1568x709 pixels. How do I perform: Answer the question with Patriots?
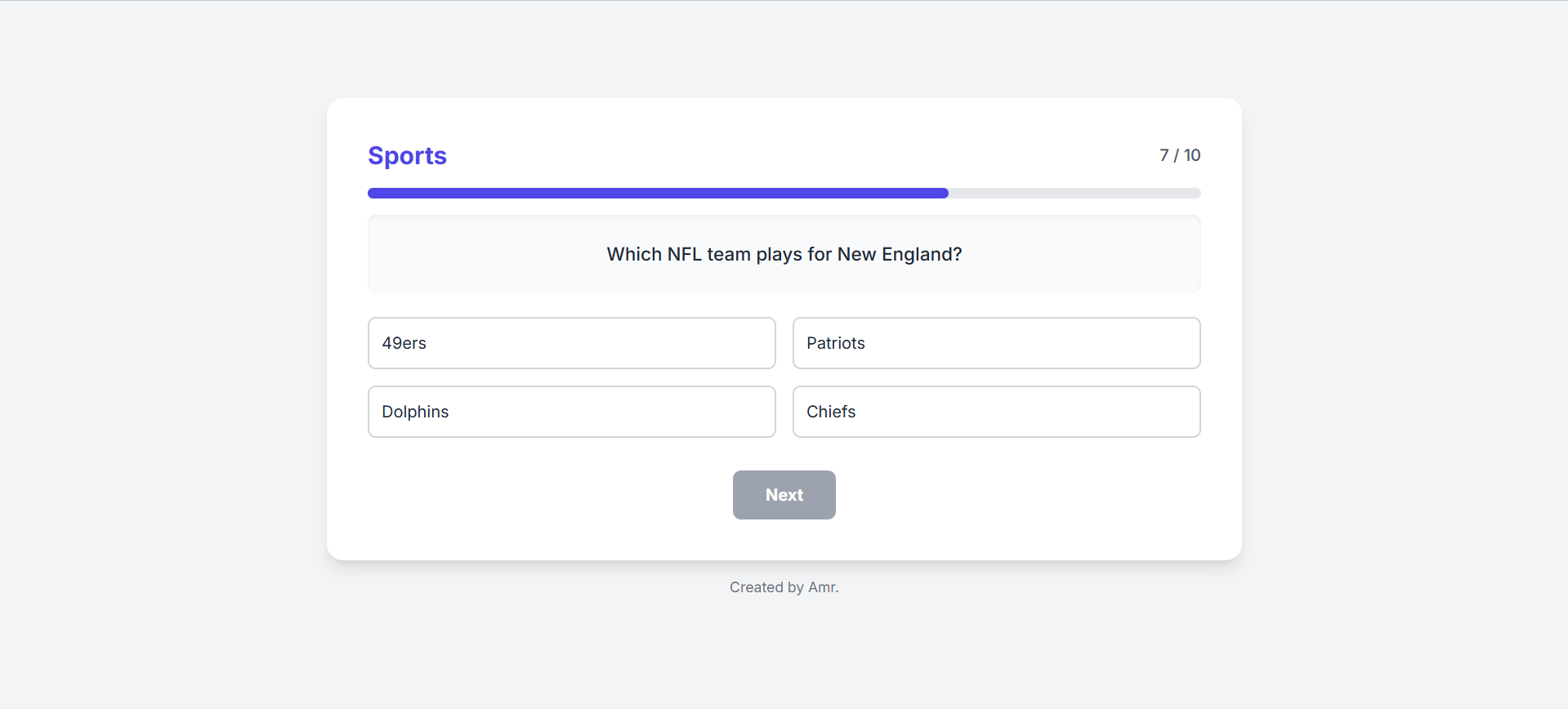[996, 343]
